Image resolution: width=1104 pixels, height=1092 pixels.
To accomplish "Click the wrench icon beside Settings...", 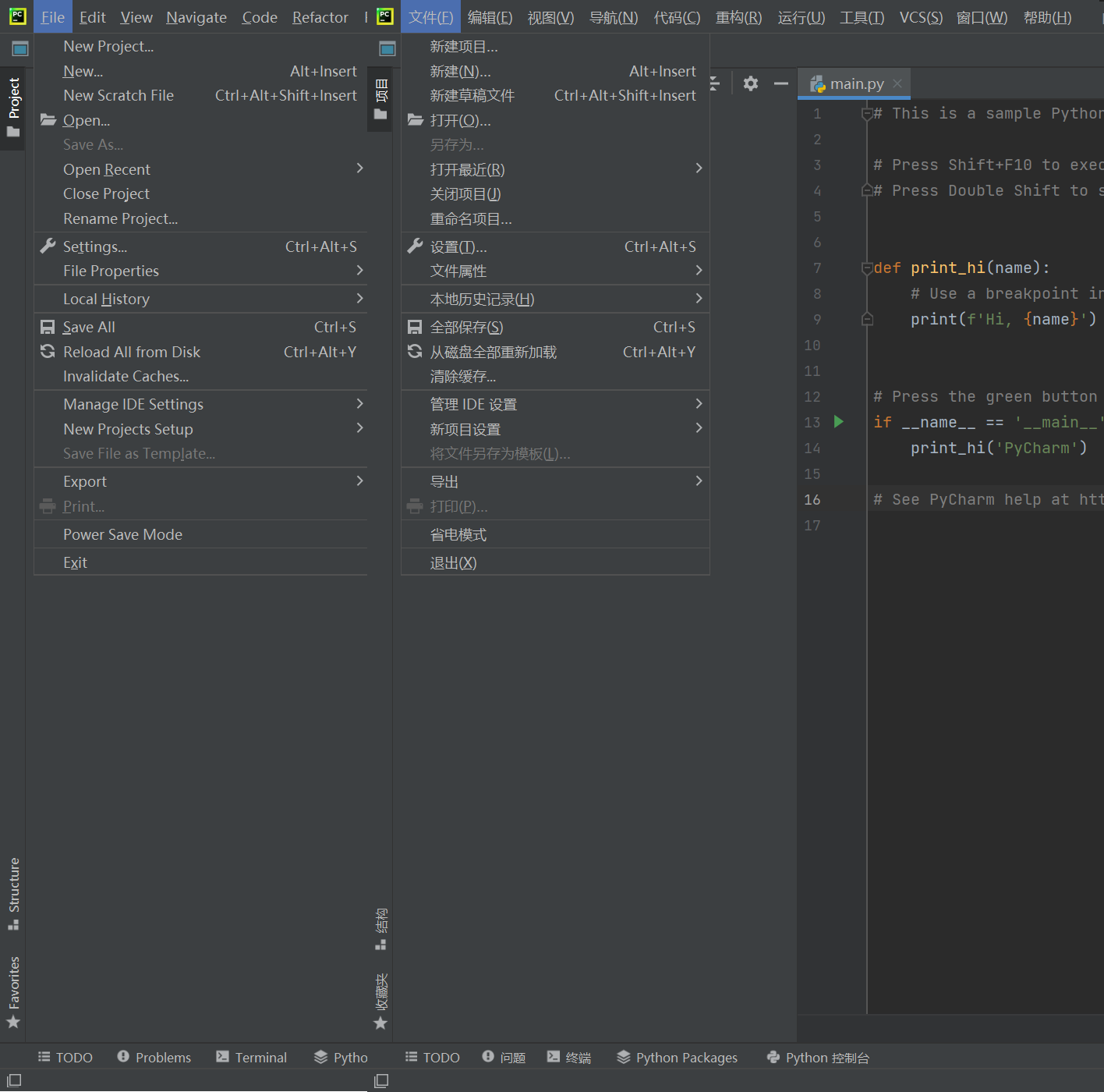I will (x=48, y=246).
